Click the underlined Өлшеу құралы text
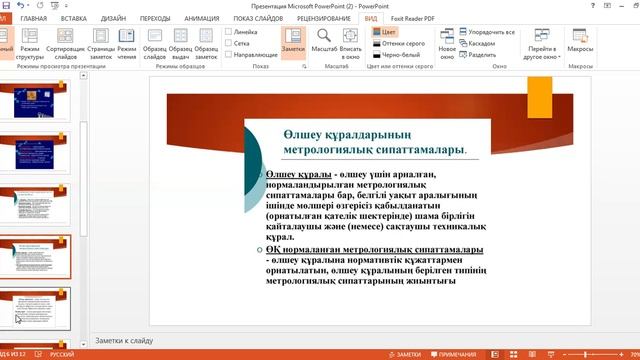The height and width of the screenshot is (360, 640). 298,174
